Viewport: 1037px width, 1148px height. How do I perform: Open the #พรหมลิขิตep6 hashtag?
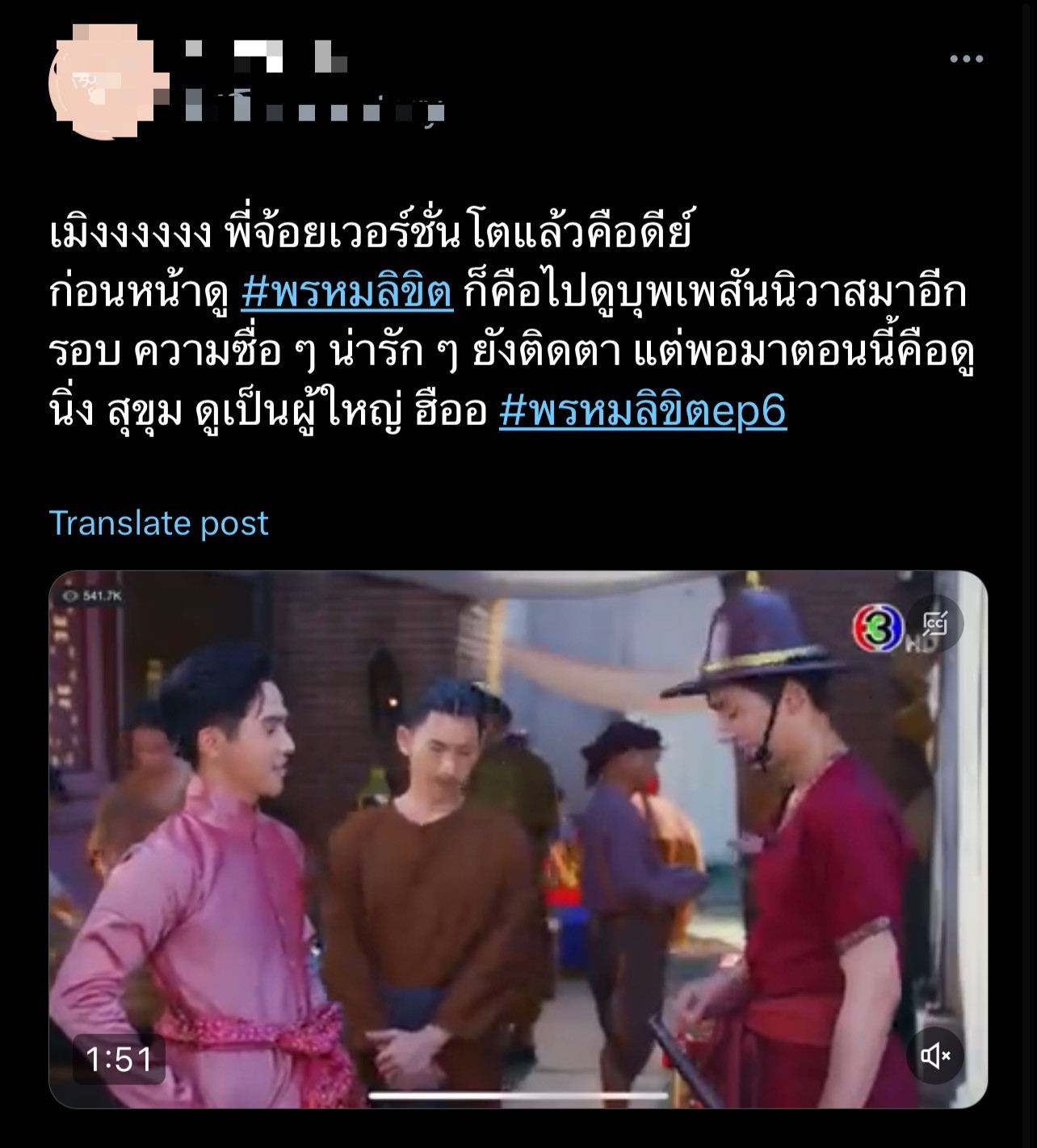tap(643, 412)
